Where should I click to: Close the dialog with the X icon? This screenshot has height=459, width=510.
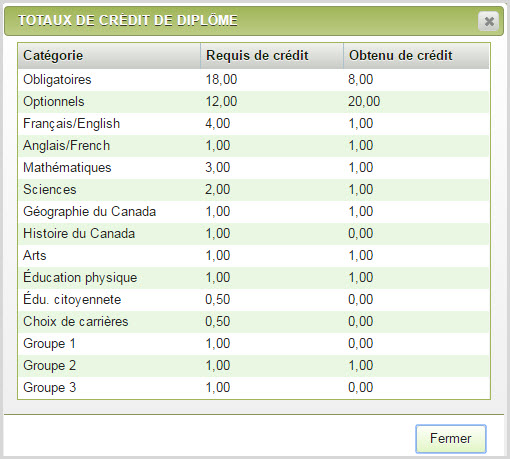(x=489, y=21)
